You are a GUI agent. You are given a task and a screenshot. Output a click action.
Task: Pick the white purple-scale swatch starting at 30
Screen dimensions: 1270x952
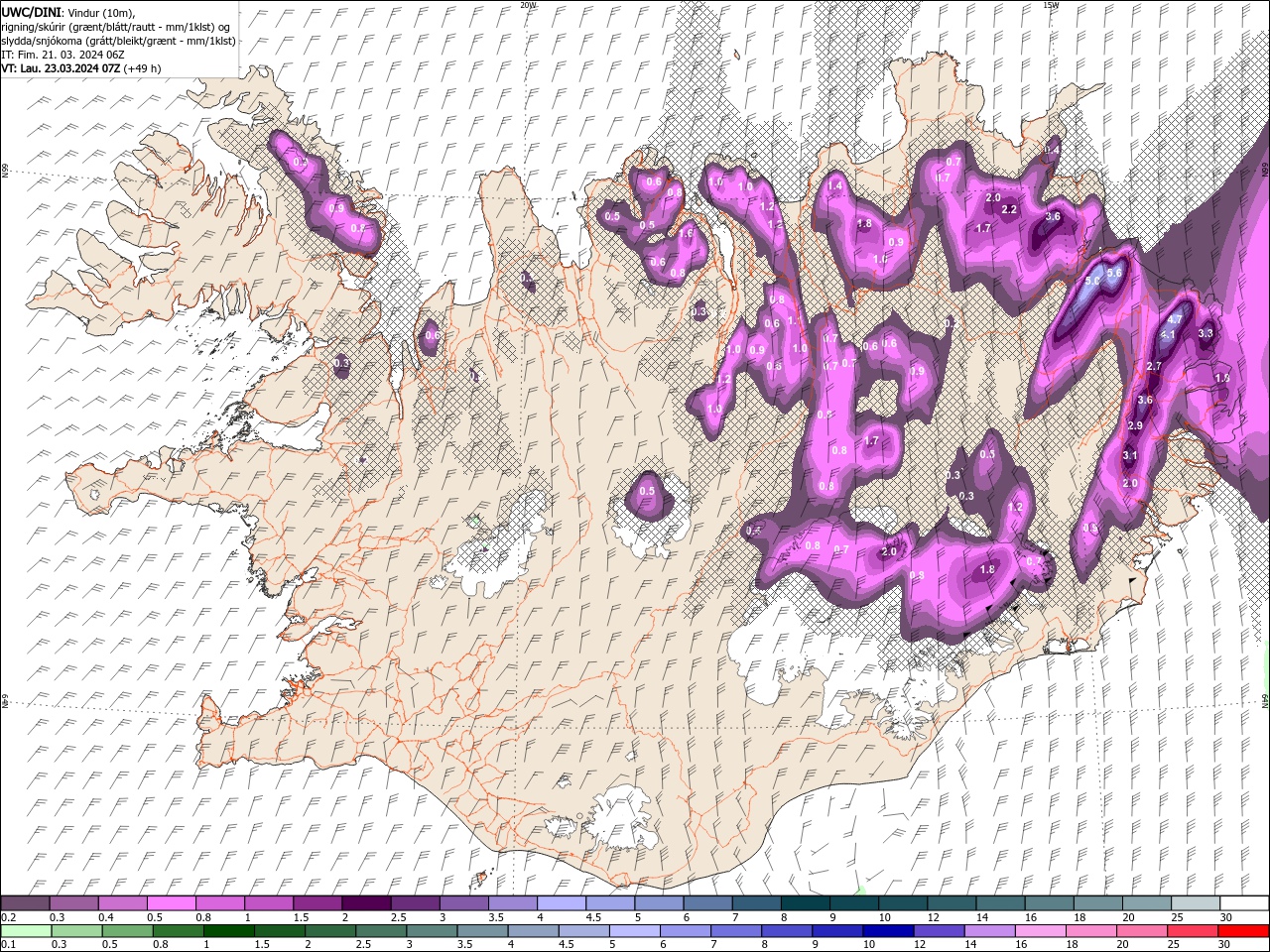pyautogui.click(x=1244, y=903)
